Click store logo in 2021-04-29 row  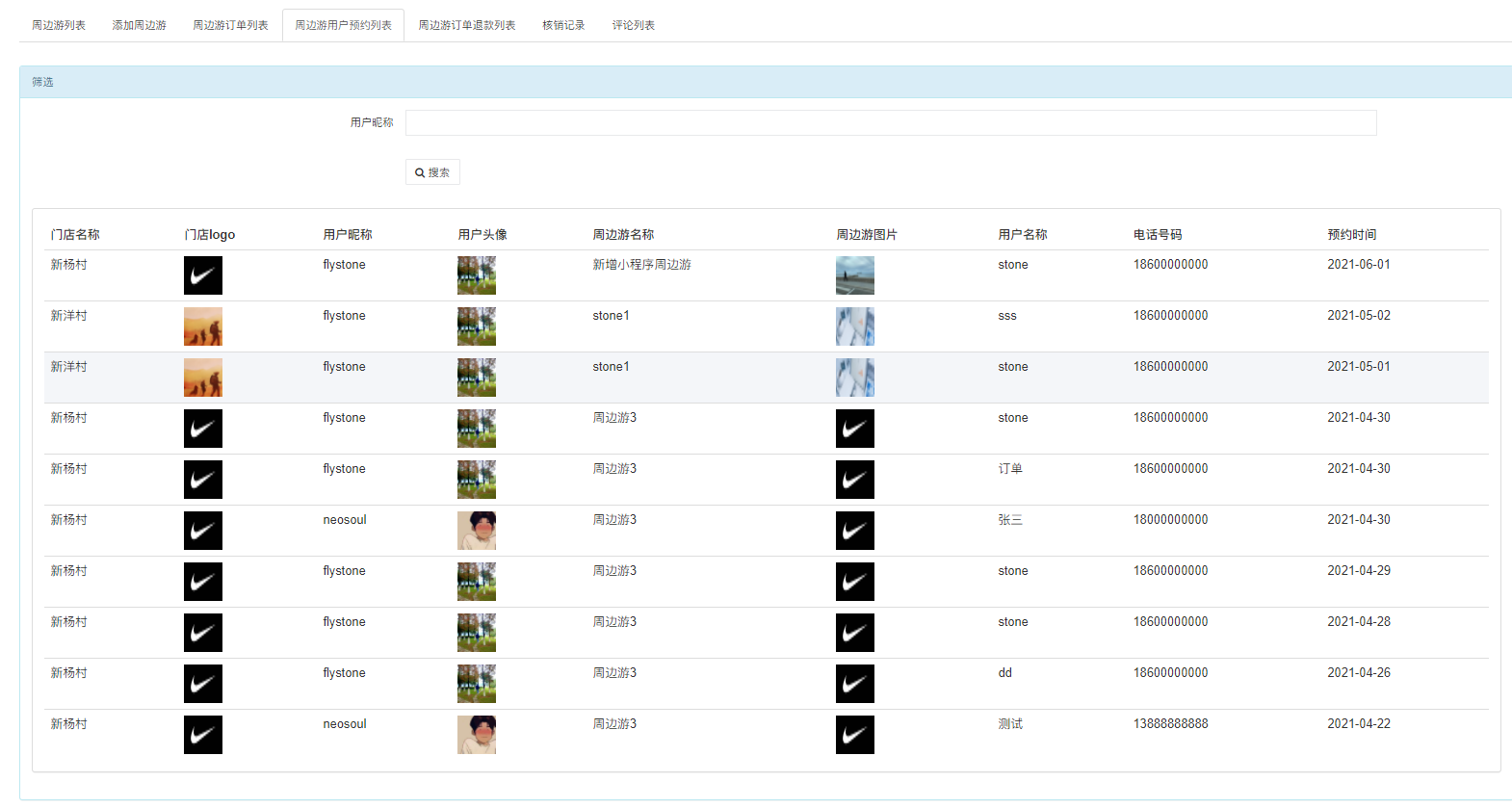[x=203, y=582]
